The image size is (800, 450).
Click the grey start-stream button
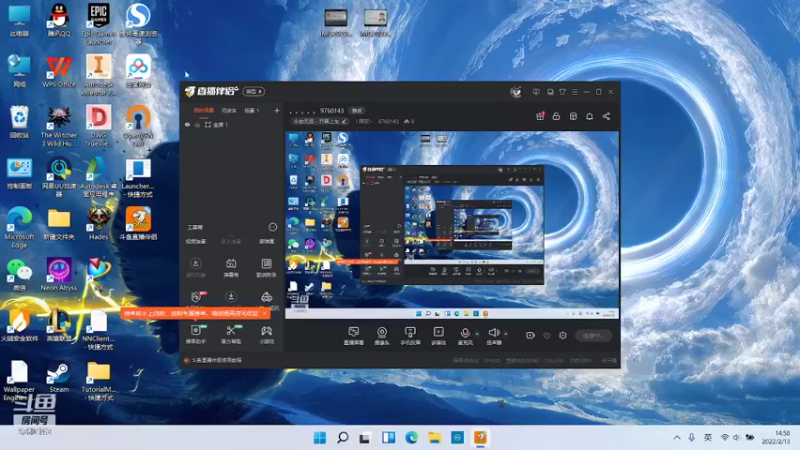[x=594, y=335]
